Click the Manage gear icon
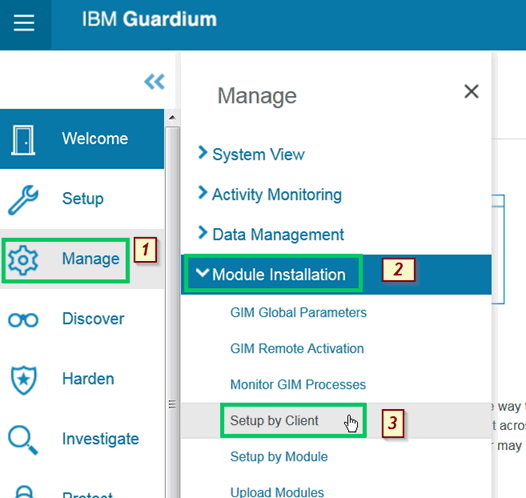The width and height of the screenshot is (526, 498). click(x=23, y=260)
